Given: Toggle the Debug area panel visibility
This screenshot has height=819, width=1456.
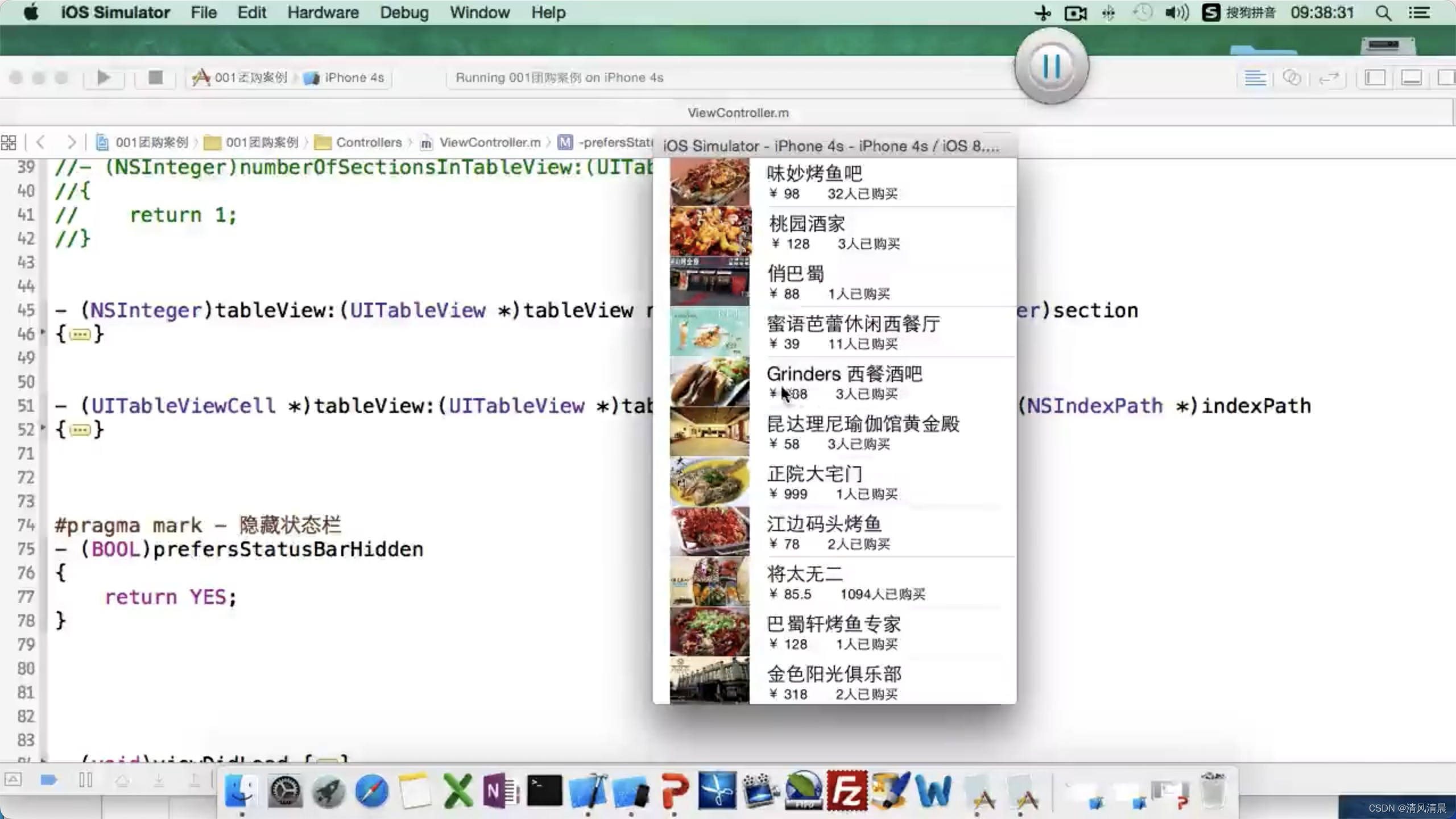Looking at the screenshot, I should click(1411, 78).
